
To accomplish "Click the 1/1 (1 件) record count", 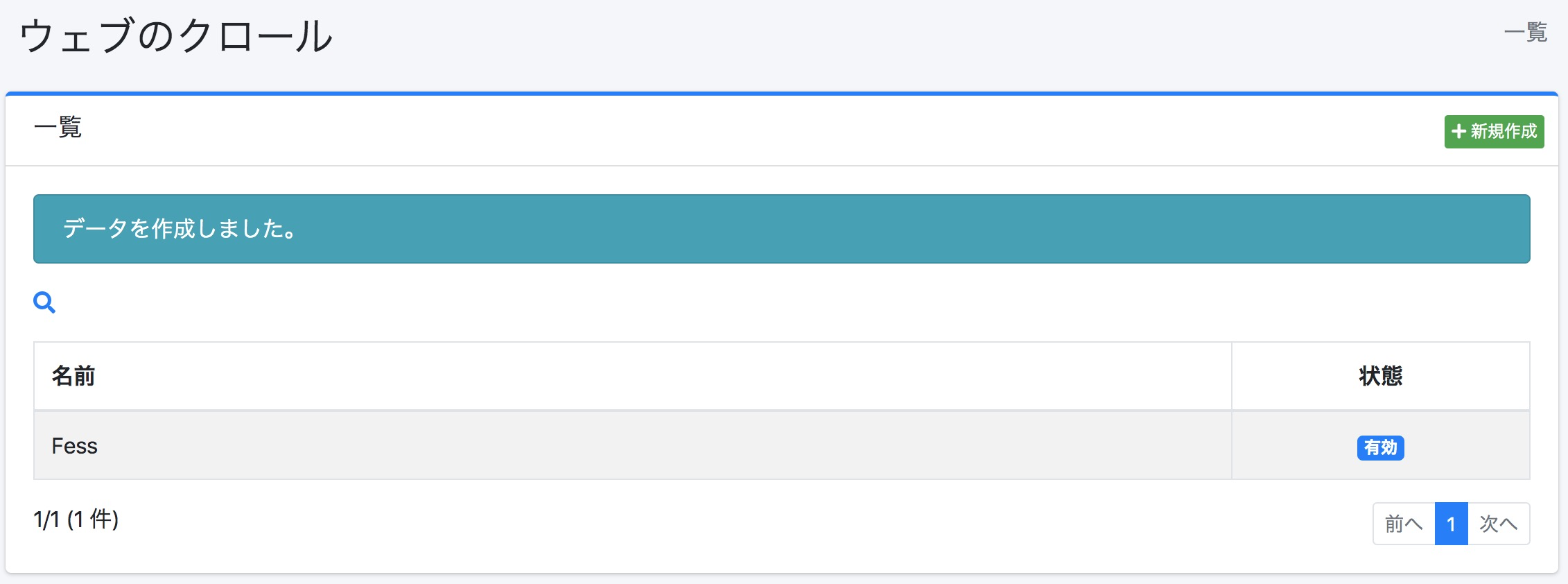I will tap(76, 519).
